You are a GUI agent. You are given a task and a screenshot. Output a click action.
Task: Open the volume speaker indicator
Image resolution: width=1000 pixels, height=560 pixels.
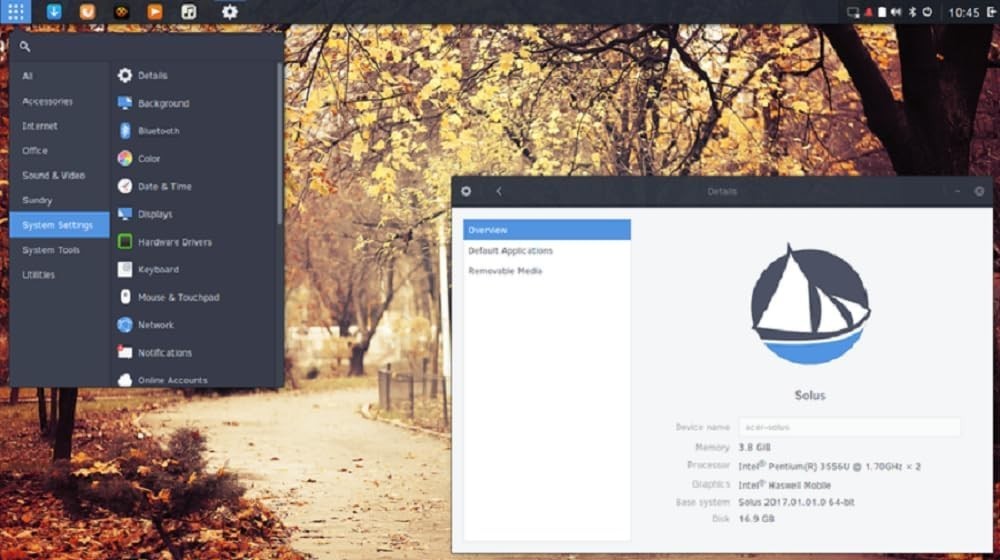(896, 12)
